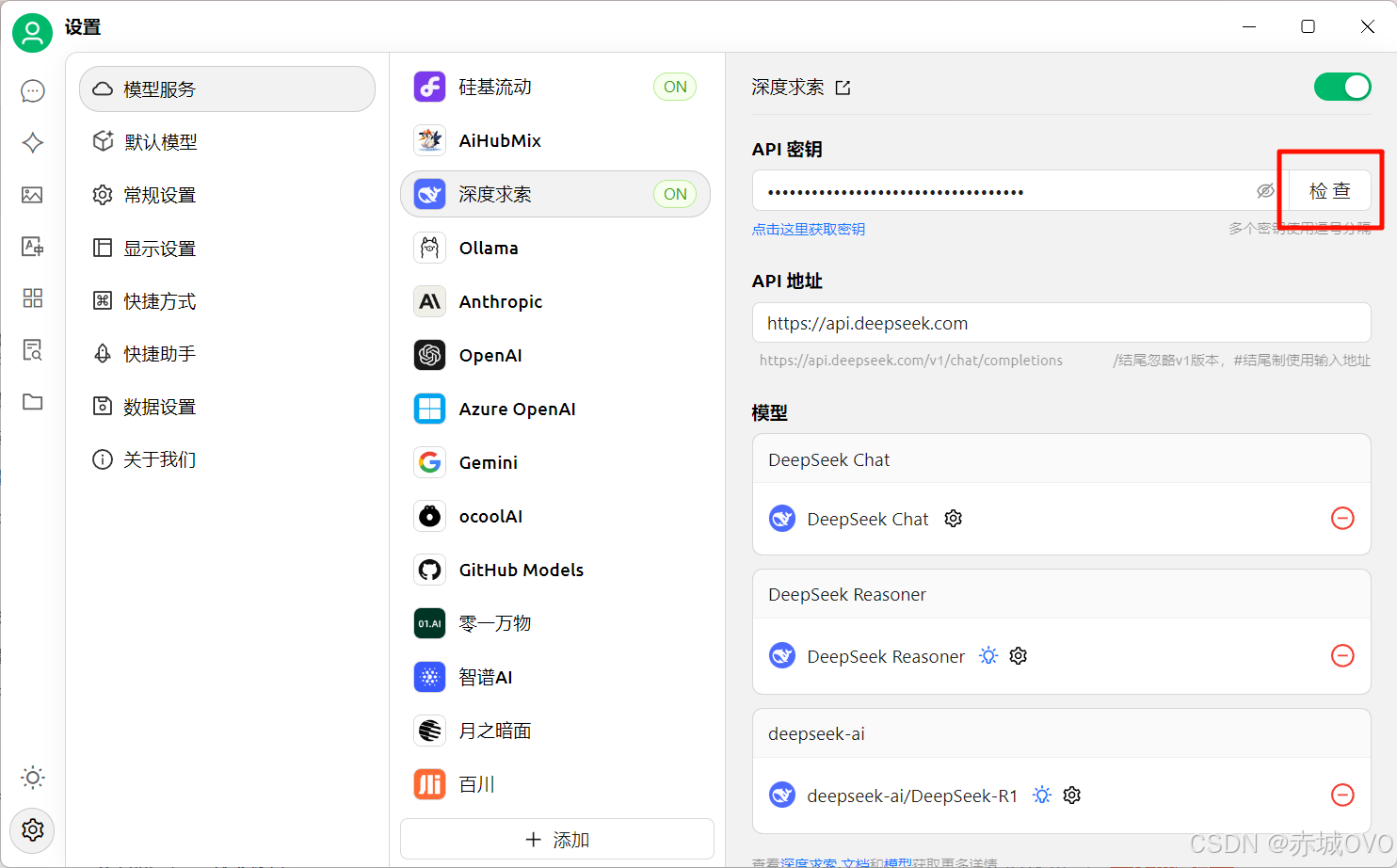Select the 默认模型 settings menu

227,141
